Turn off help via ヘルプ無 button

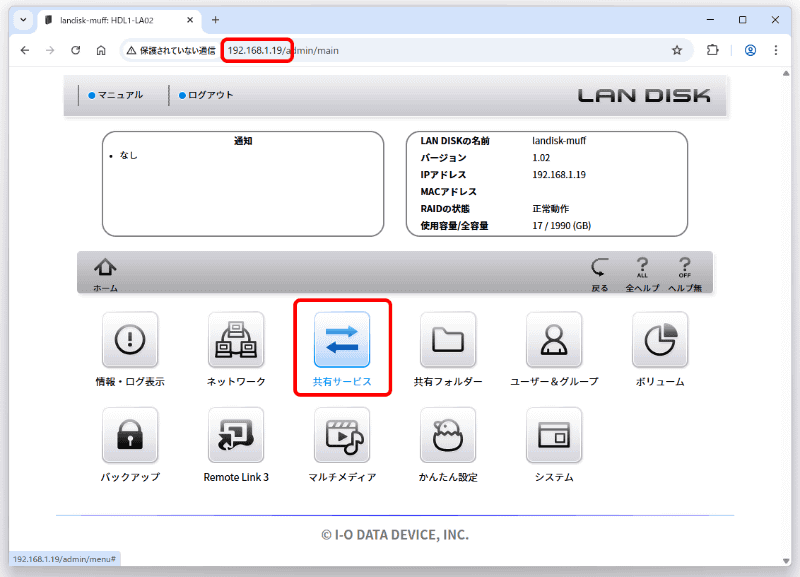pyautogui.click(x=684, y=271)
